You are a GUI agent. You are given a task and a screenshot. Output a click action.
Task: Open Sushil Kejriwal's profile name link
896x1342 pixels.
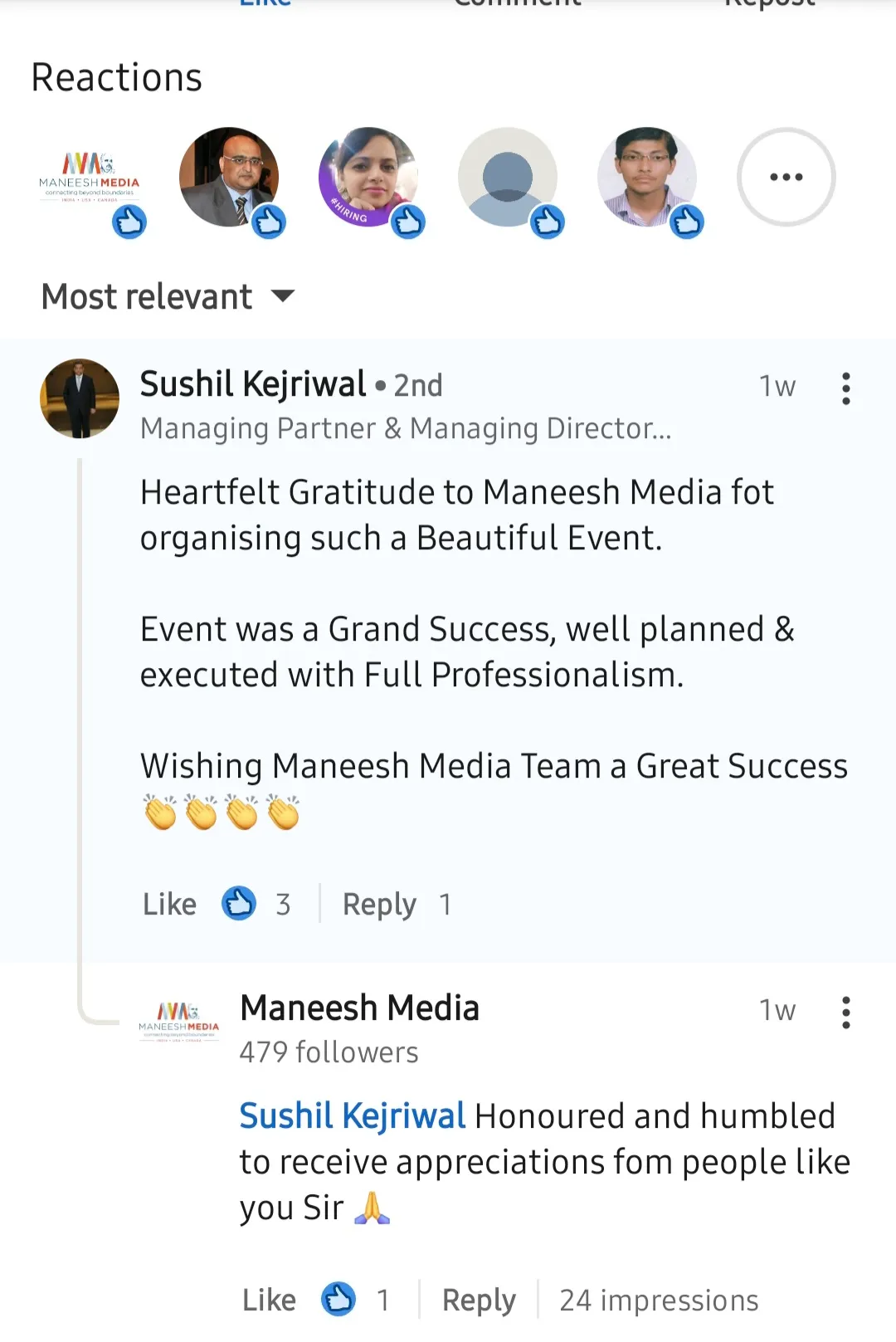click(x=253, y=384)
